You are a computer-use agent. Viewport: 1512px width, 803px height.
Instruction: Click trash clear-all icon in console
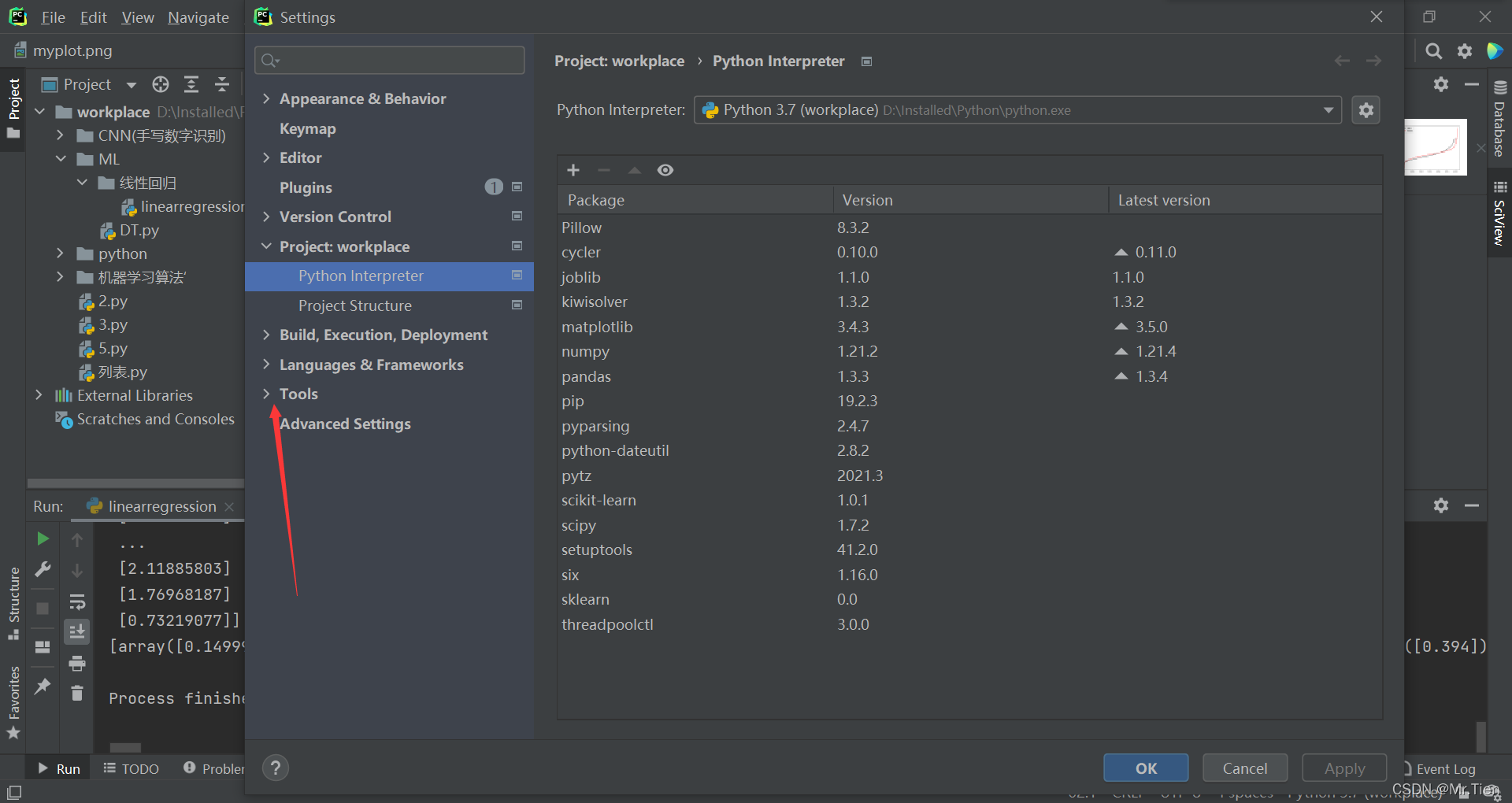coord(77,693)
